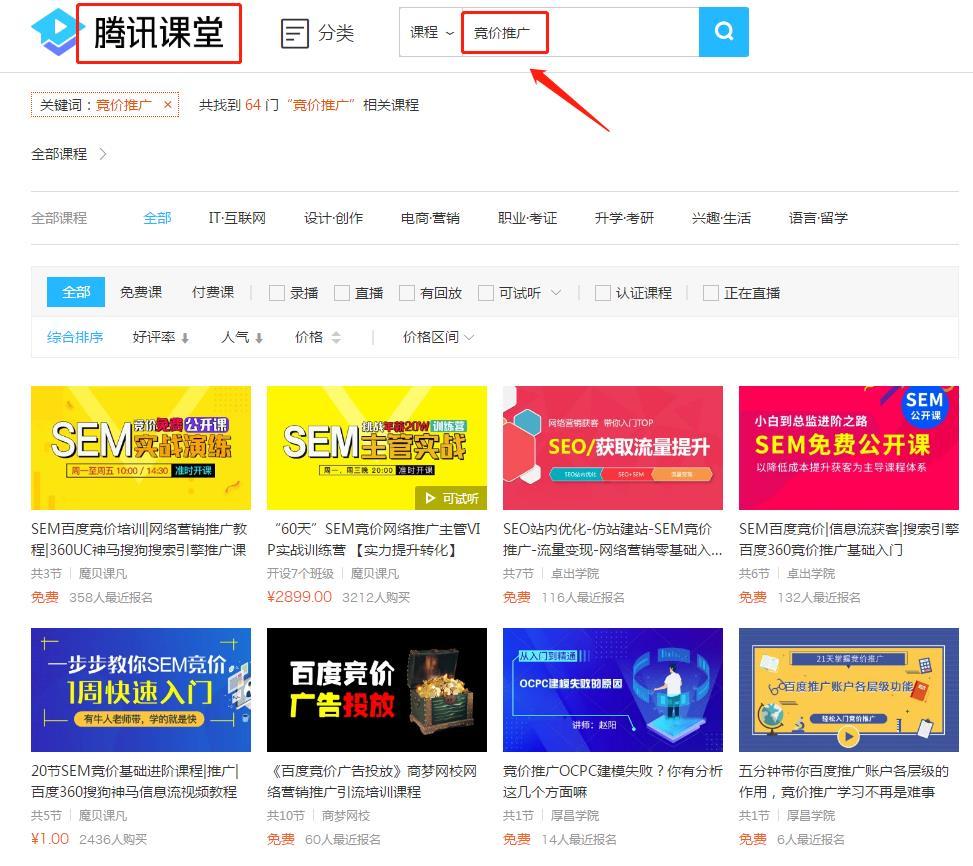This screenshot has height=866, width=973.
Task: Select the 语言·留学 category
Action: (818, 218)
